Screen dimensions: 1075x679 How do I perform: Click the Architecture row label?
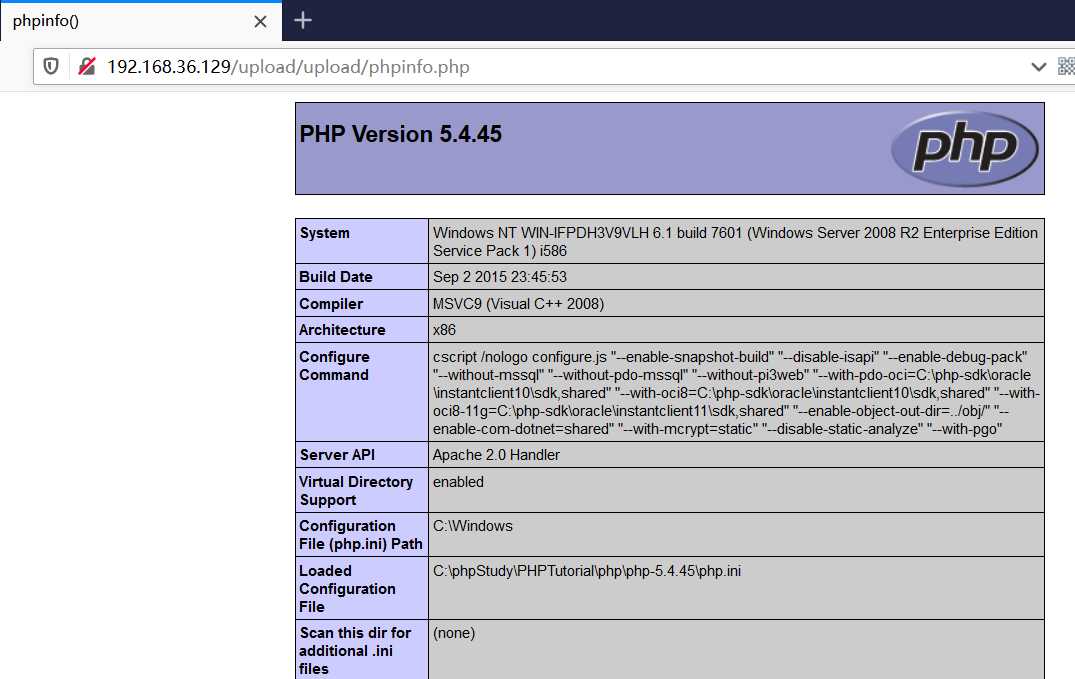coord(342,330)
